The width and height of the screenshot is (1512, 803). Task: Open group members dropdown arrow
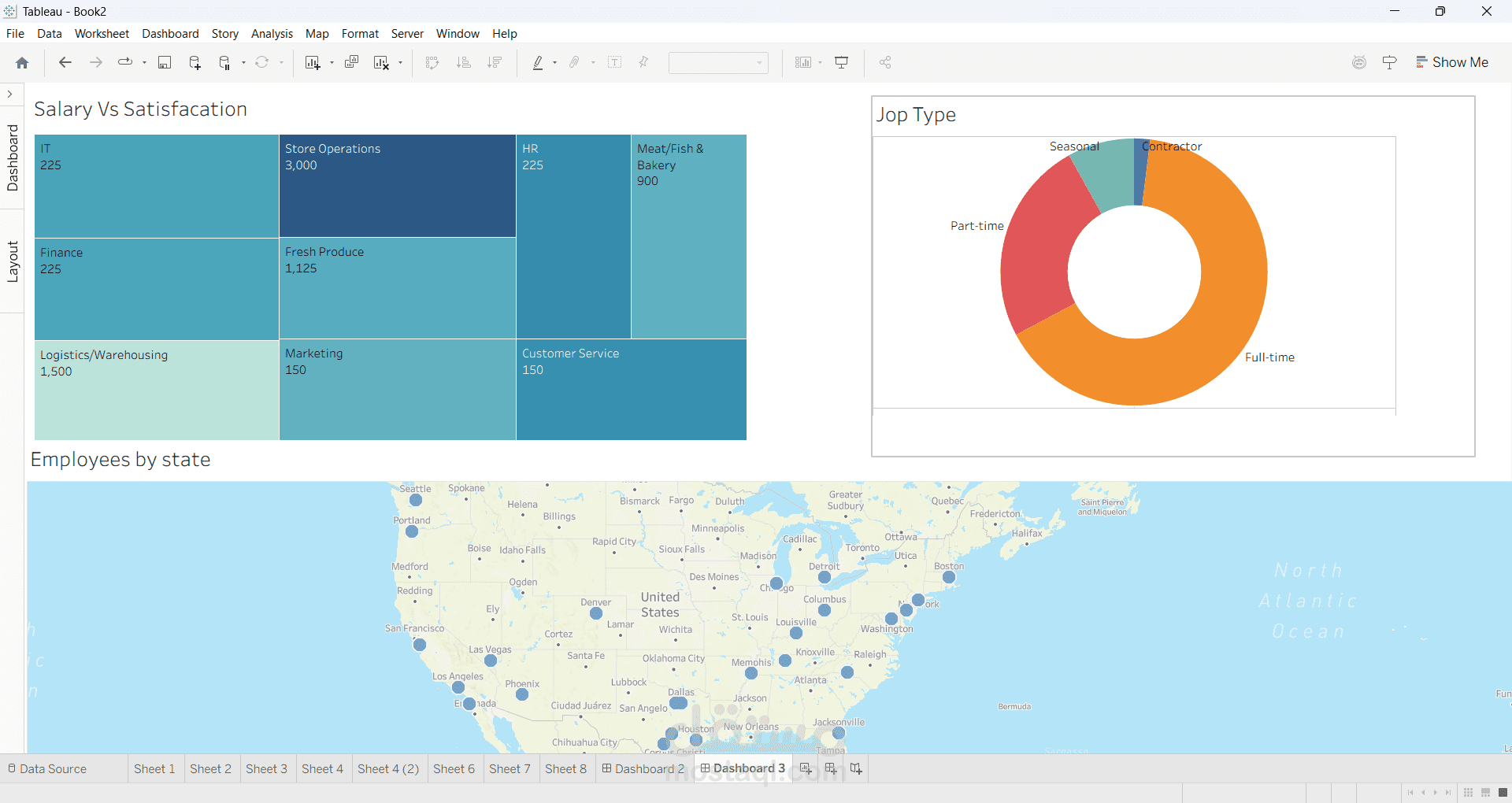pos(593,62)
